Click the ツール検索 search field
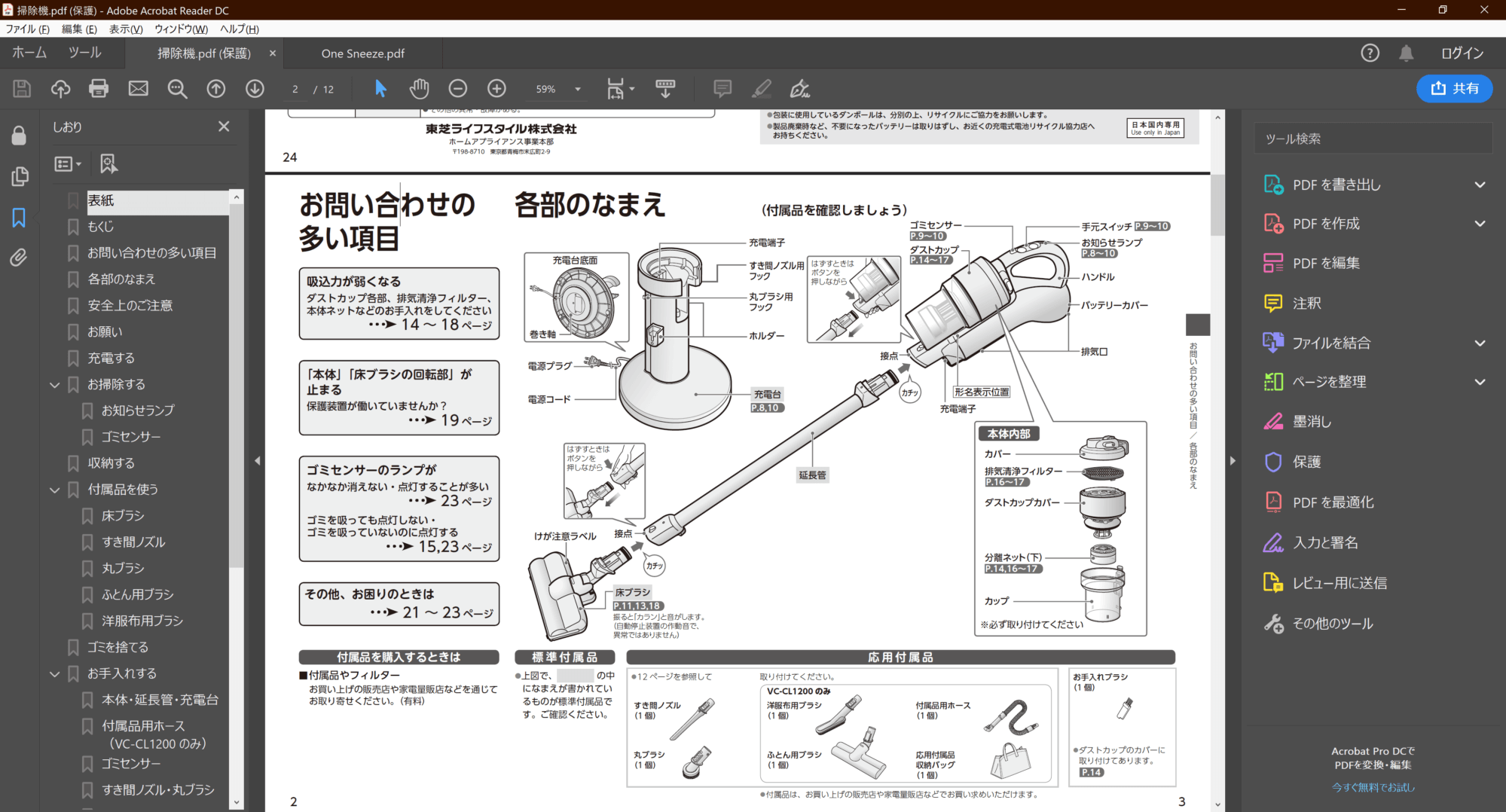Screen dimensions: 1506x812 [x=1373, y=139]
